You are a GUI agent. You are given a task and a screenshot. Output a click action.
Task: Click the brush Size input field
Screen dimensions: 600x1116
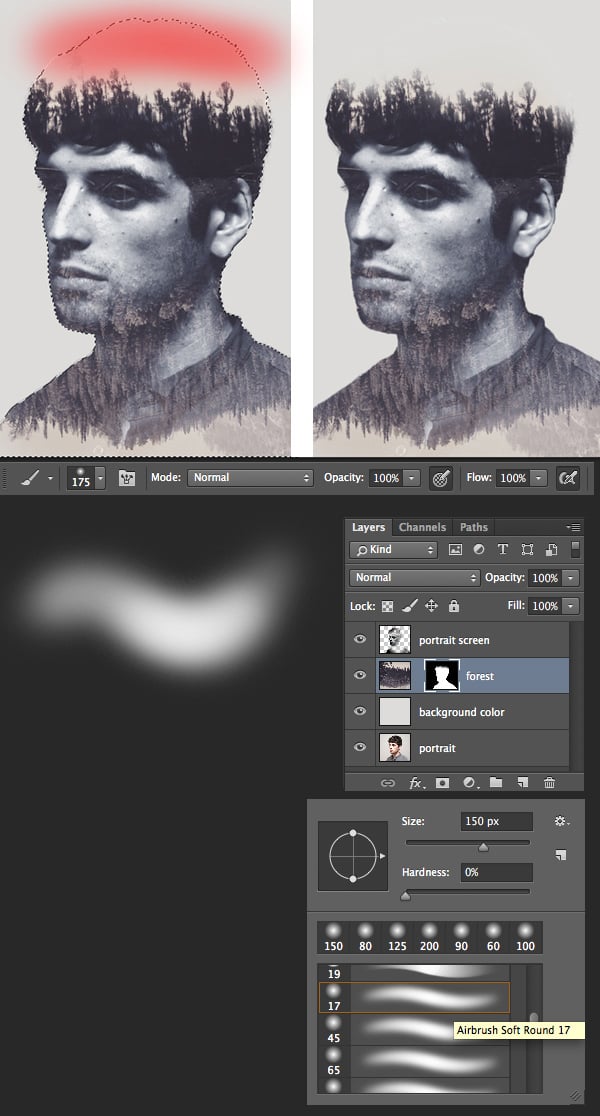coord(497,821)
